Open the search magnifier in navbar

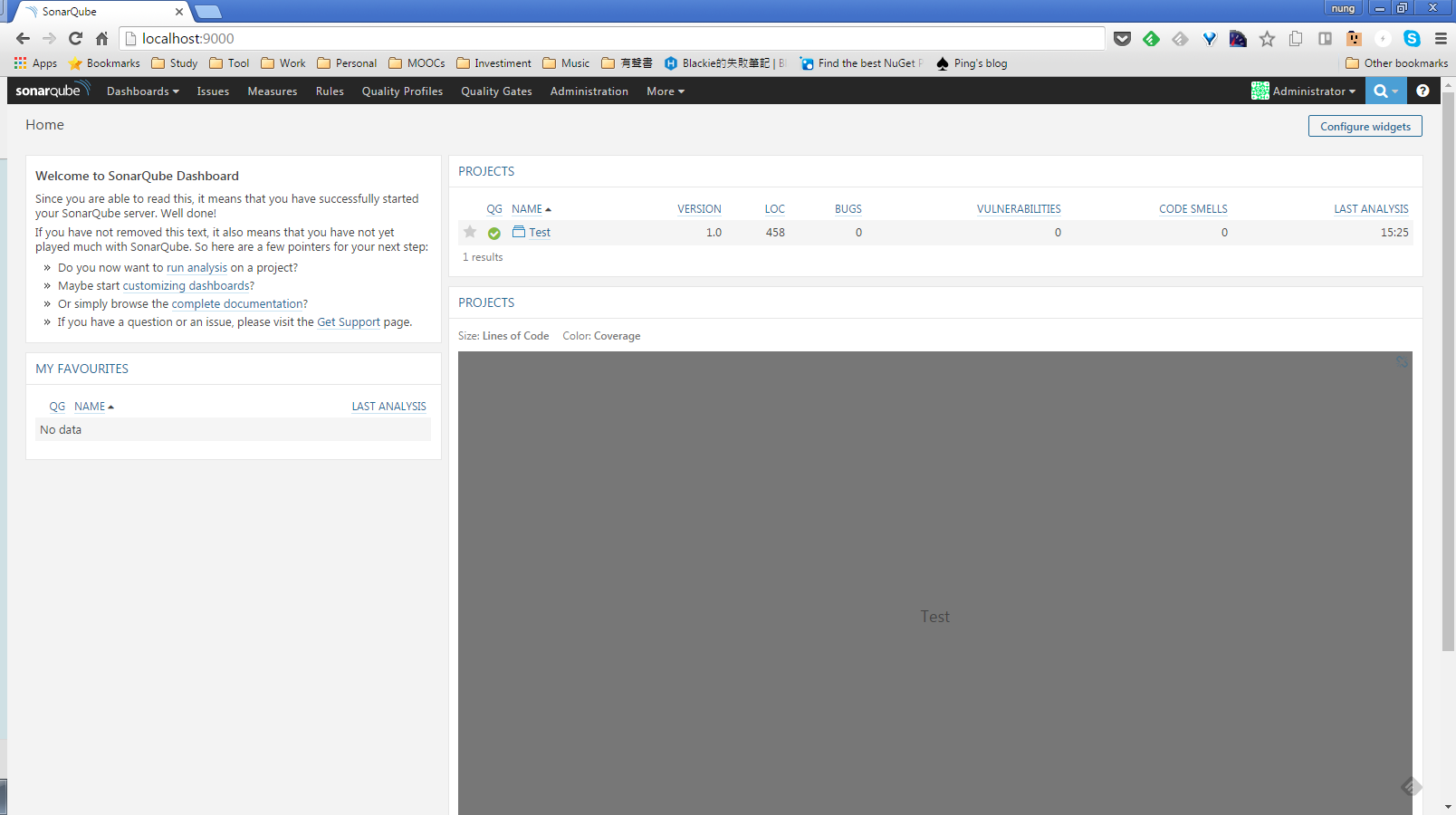point(1384,91)
